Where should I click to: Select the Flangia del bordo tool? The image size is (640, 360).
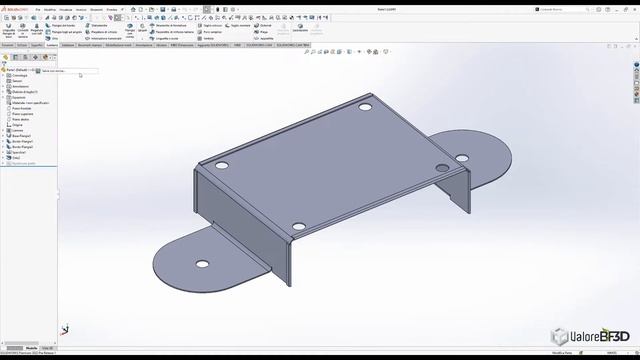pyautogui.click(x=60, y=25)
